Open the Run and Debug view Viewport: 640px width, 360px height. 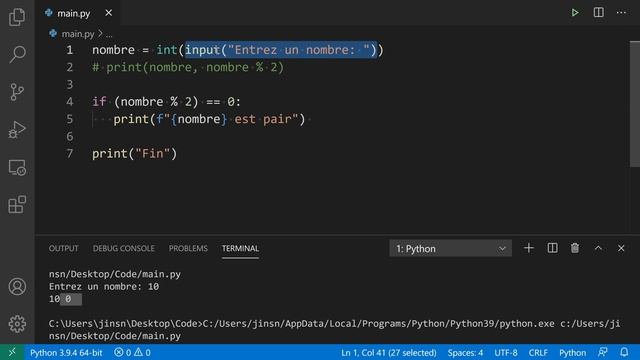click(17, 129)
